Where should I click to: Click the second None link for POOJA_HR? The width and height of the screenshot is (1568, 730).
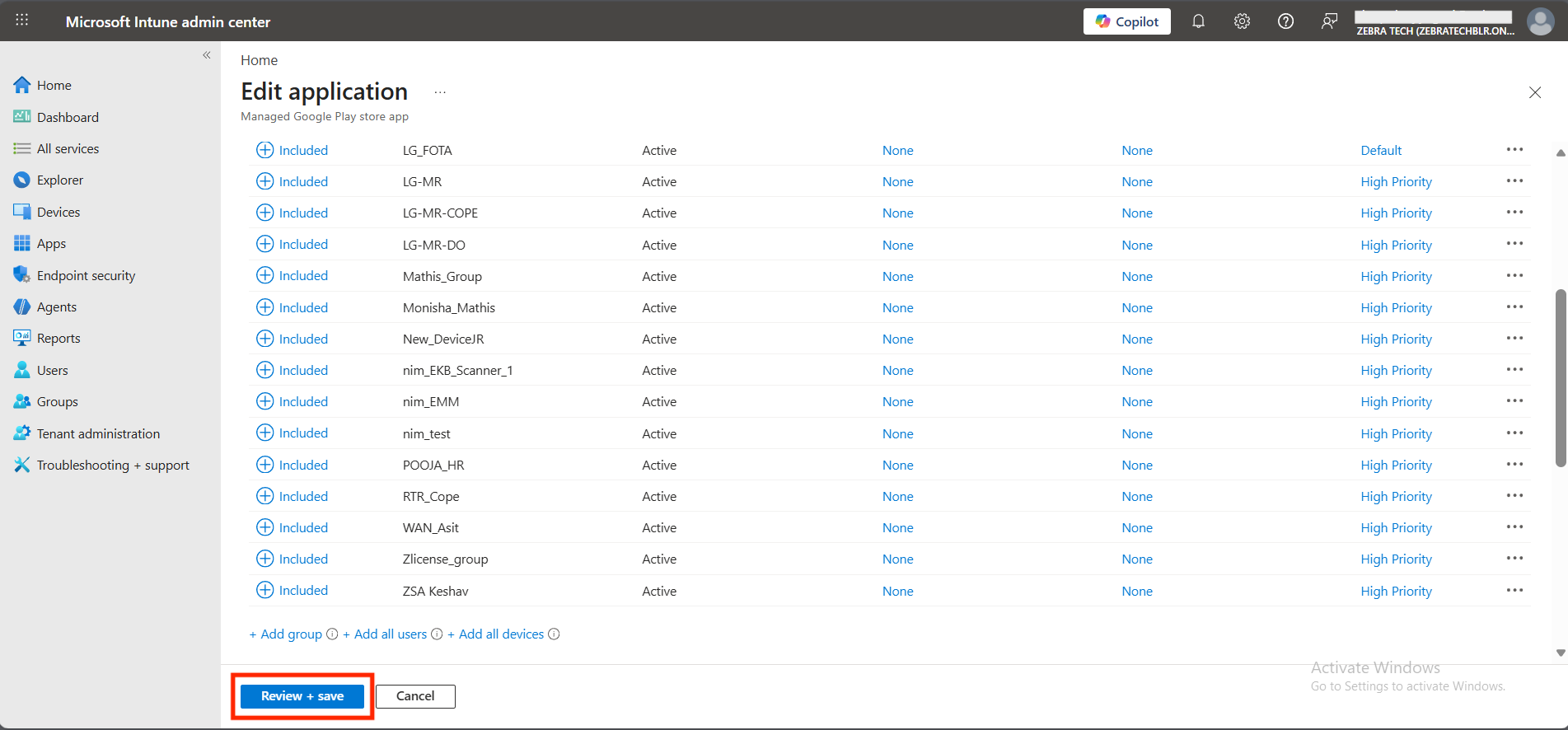pyautogui.click(x=1137, y=465)
